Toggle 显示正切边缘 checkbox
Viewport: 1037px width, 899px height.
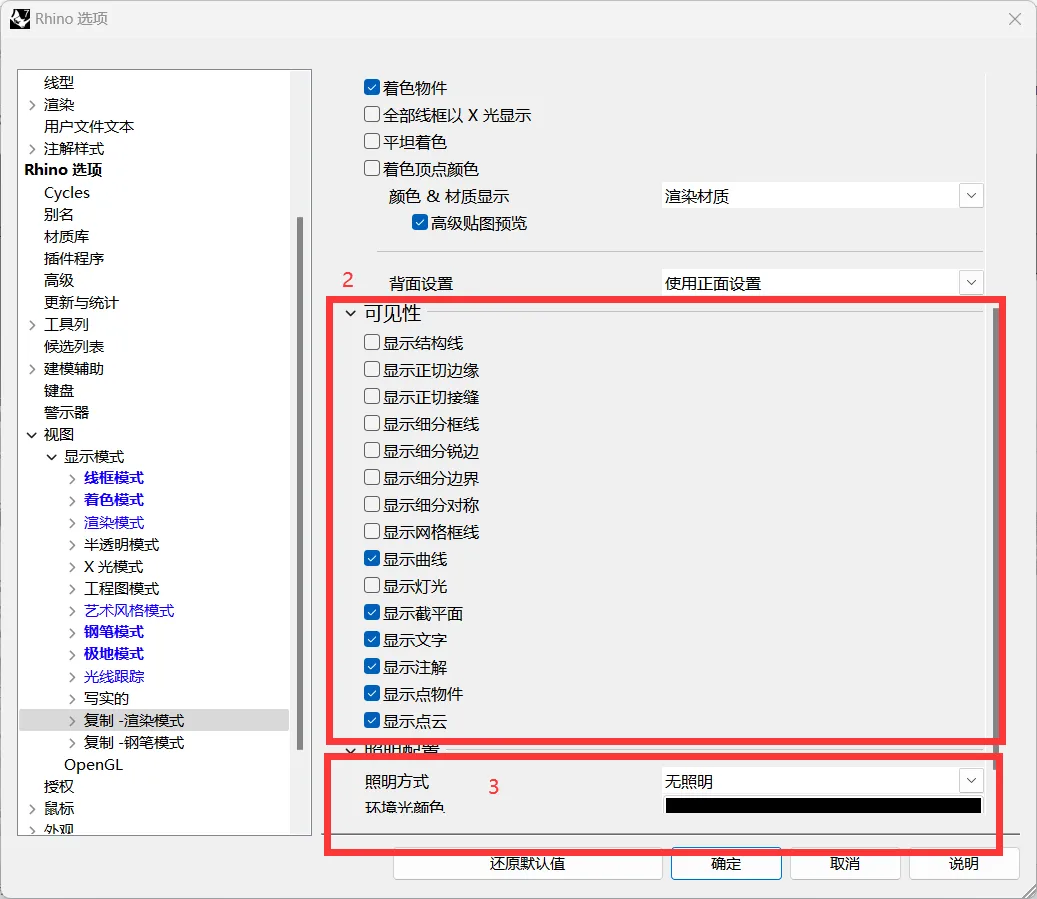coord(372,369)
